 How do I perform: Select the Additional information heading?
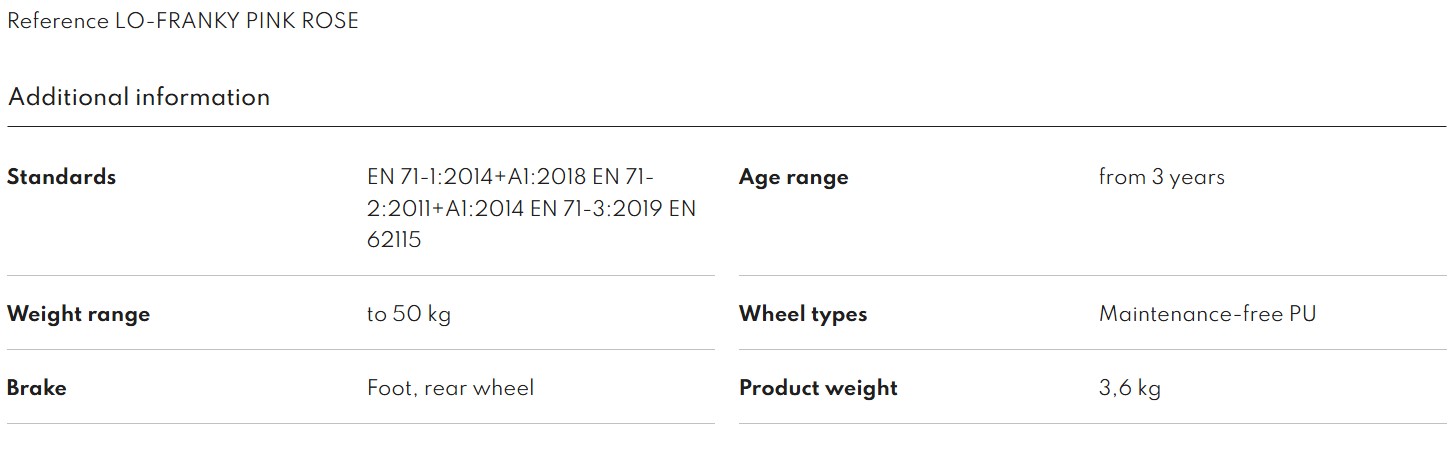139,97
